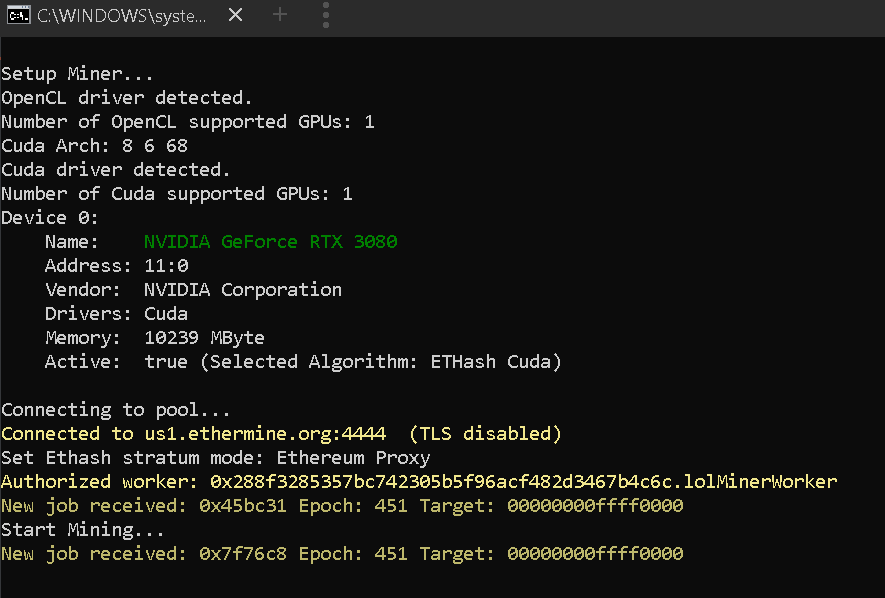The width and height of the screenshot is (885, 598).
Task: Click the 'Connecting to pool...' line
Action: click(116, 410)
